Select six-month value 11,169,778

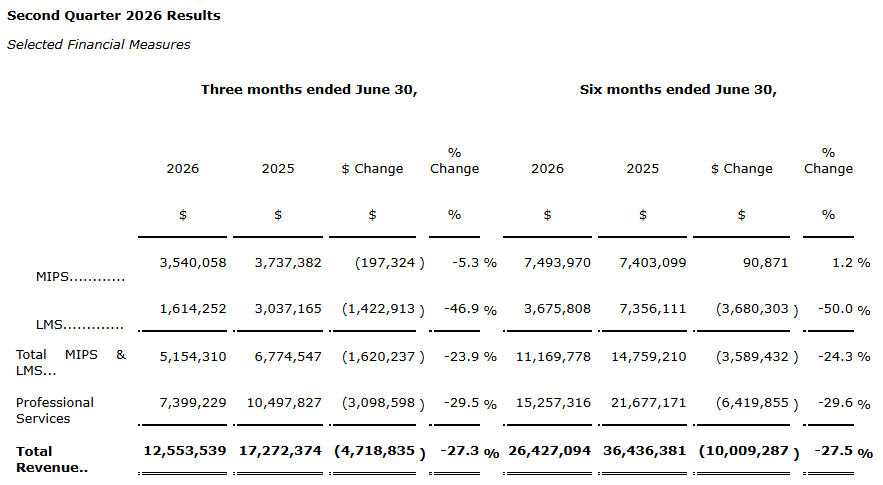[x=553, y=357]
